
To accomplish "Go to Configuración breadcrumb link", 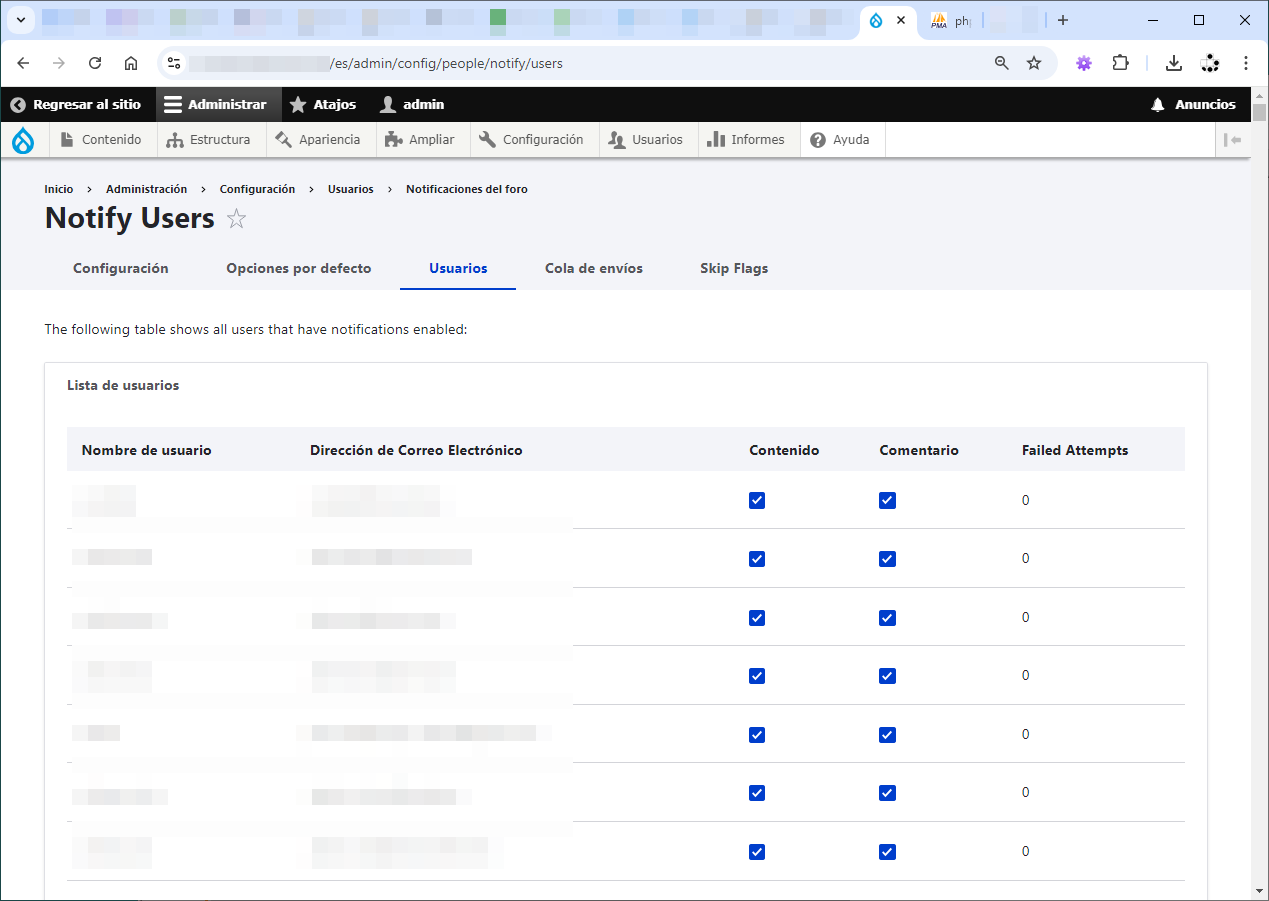I will point(257,189).
